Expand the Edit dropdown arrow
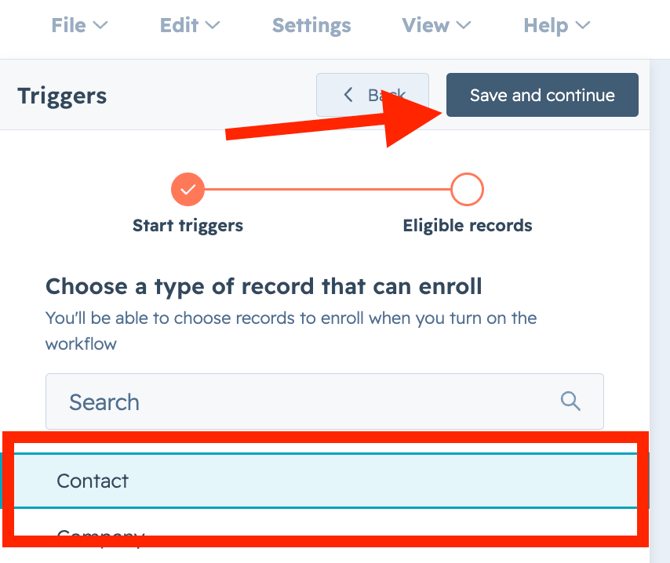 pos(212,26)
